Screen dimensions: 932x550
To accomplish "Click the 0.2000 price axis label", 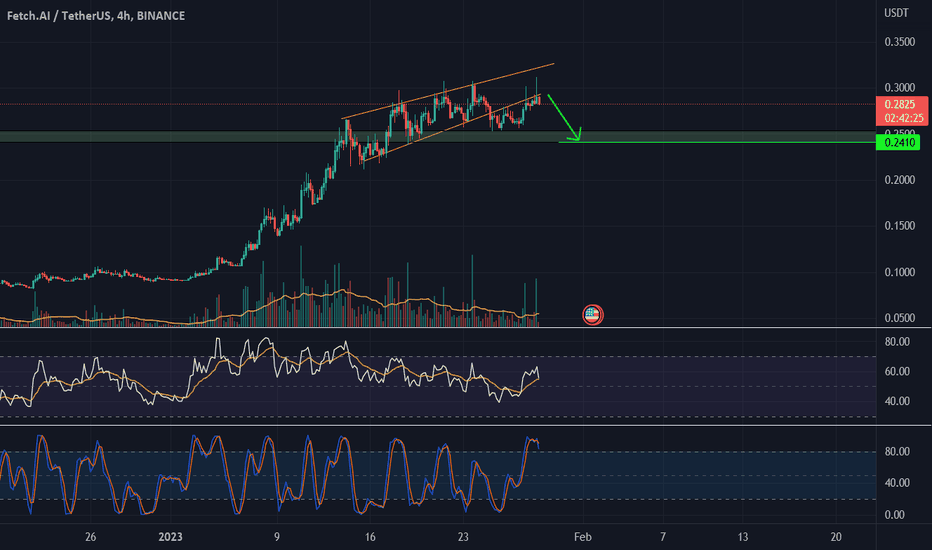I will point(899,180).
